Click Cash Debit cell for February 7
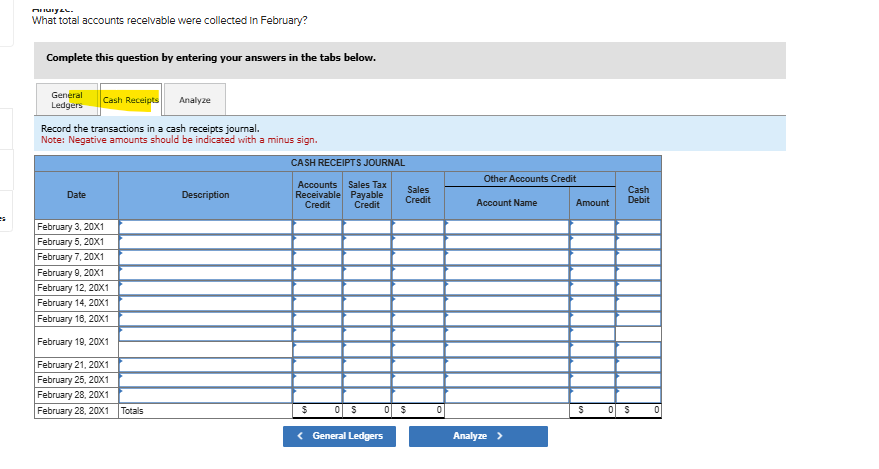The image size is (879, 469). [638, 257]
